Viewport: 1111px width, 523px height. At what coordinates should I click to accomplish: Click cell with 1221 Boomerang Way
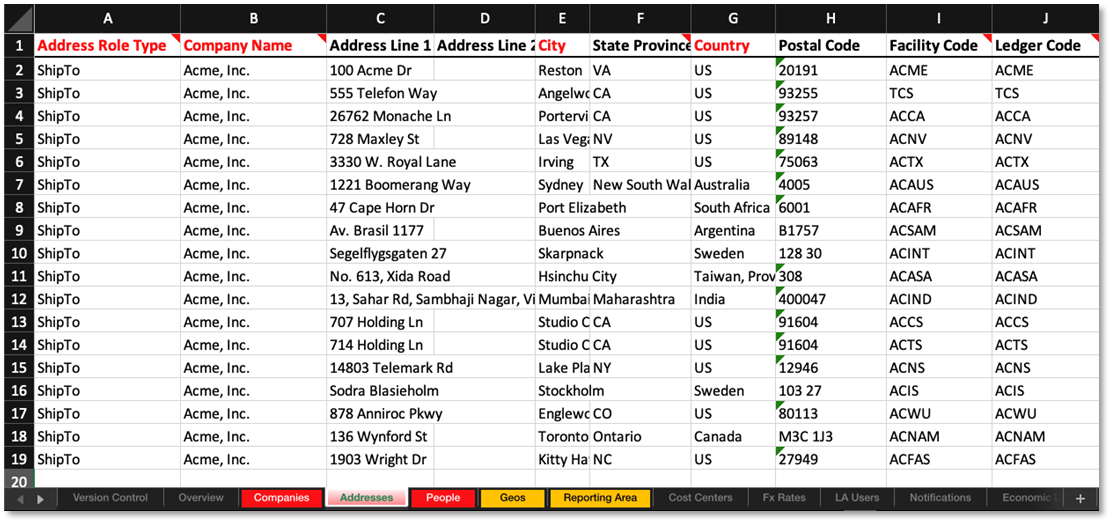[380, 185]
